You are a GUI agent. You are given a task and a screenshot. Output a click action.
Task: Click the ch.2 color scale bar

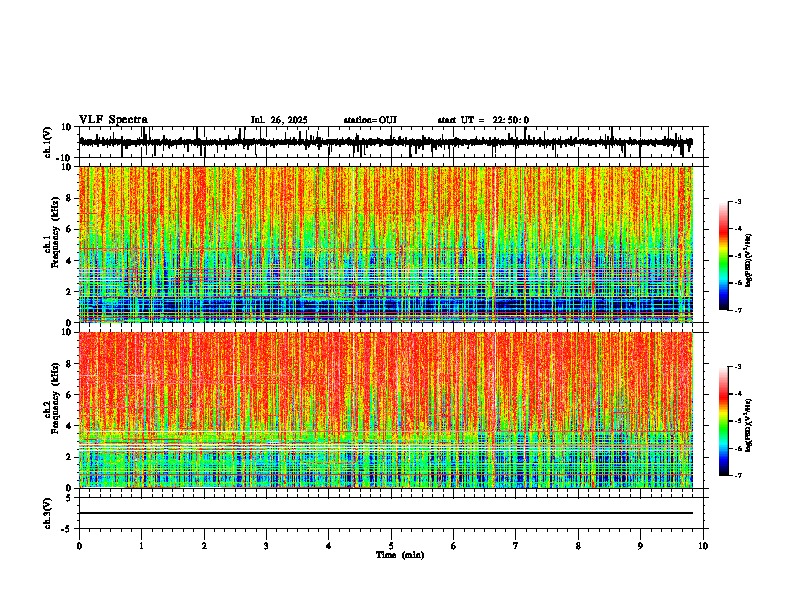tap(724, 421)
